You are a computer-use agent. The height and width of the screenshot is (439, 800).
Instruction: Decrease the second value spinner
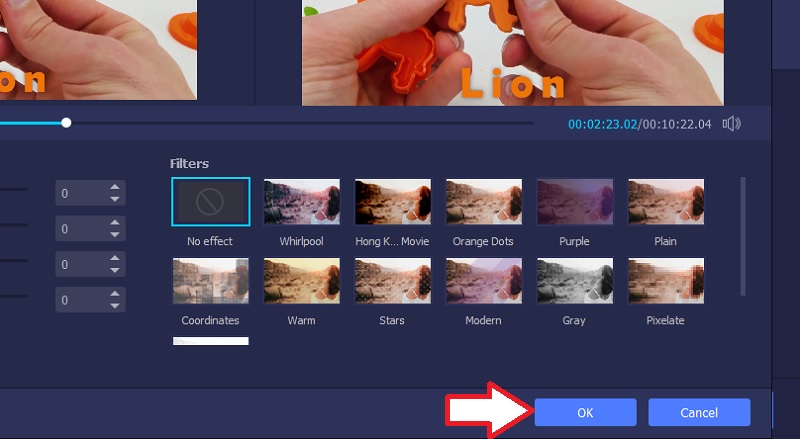tap(115, 235)
